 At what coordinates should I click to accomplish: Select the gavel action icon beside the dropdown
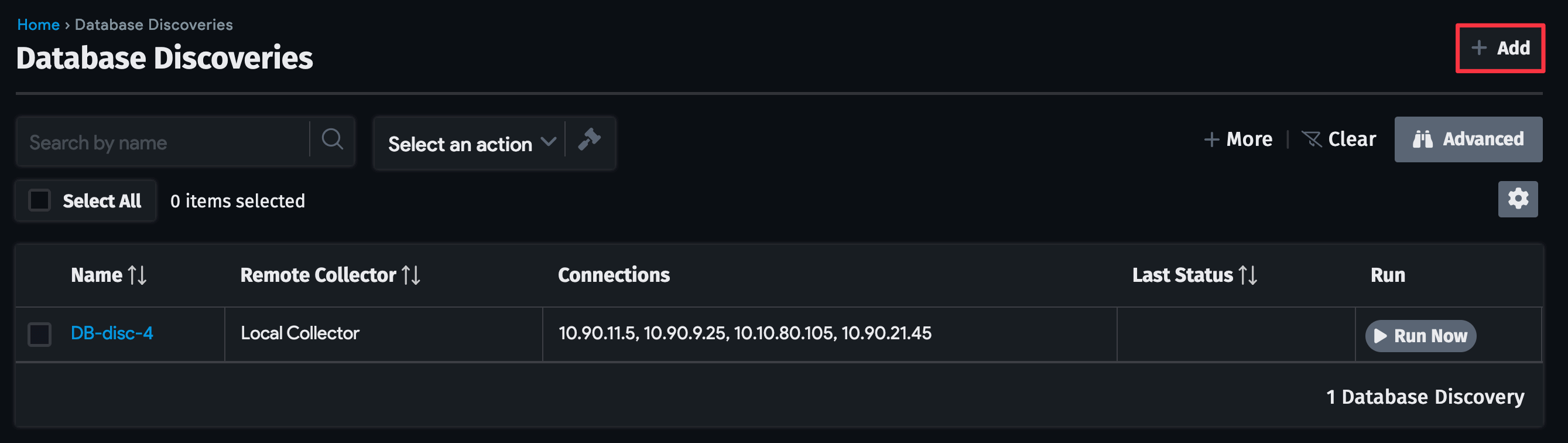point(590,141)
